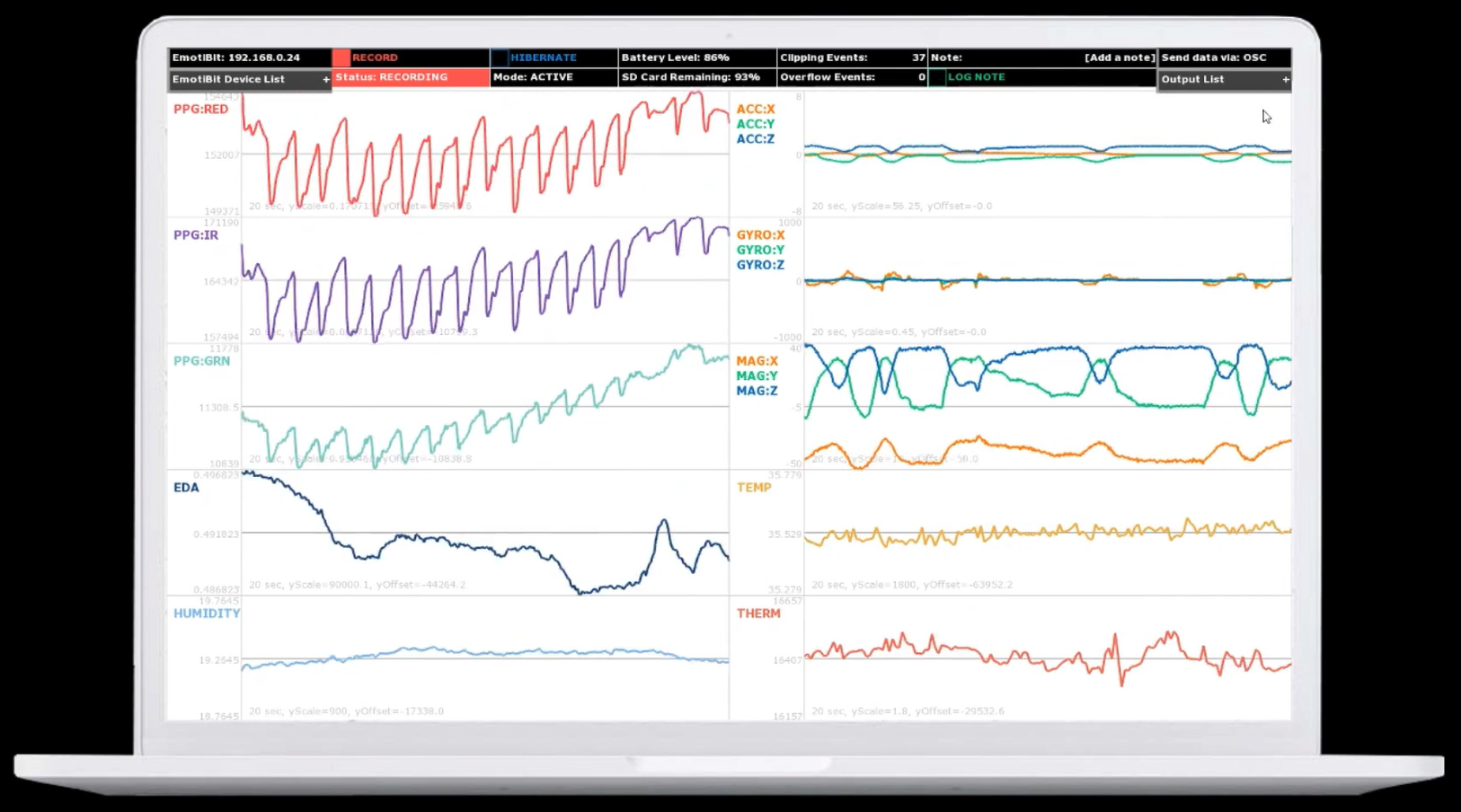Click the Battery Level 86% readout
The width and height of the screenshot is (1461, 812).
697,57
